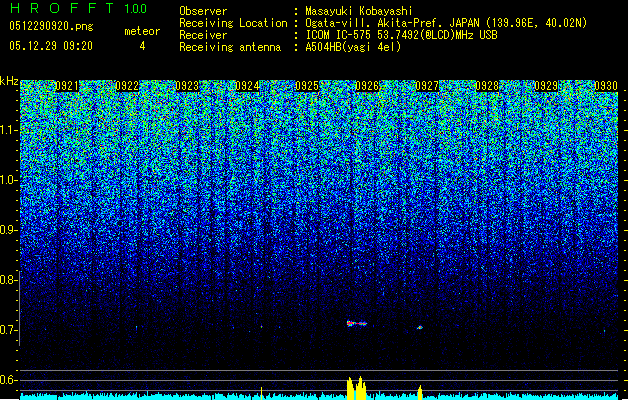629x400 pixels.
Task: Click the 'Receiving Location' field label
Action: [x=233, y=23]
